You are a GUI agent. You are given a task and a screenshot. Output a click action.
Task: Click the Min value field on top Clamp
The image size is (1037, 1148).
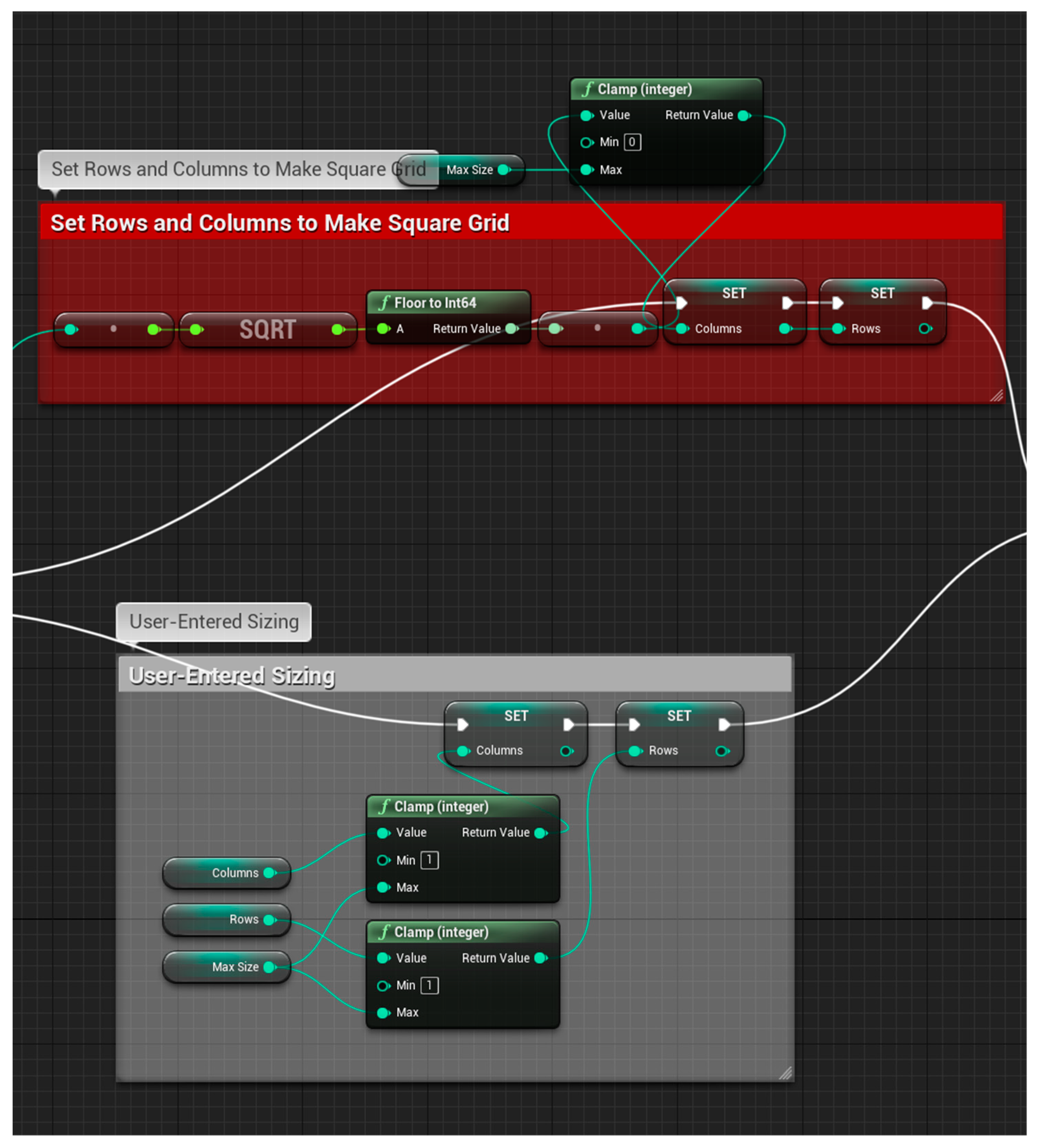point(632,142)
